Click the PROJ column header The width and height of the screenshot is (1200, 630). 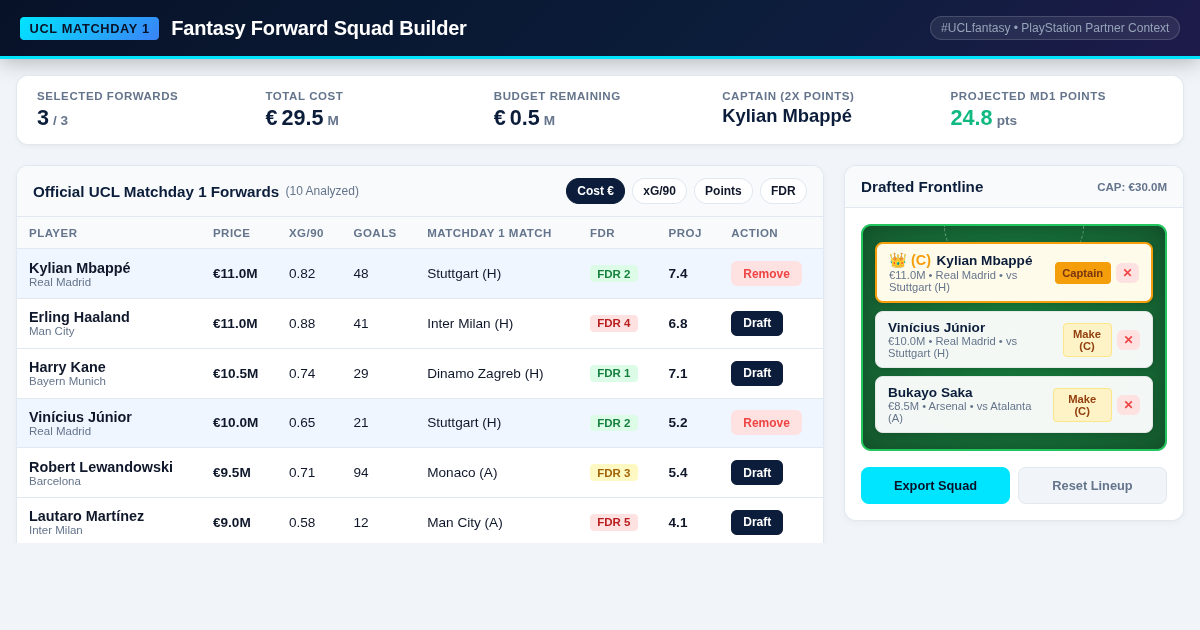coord(685,233)
